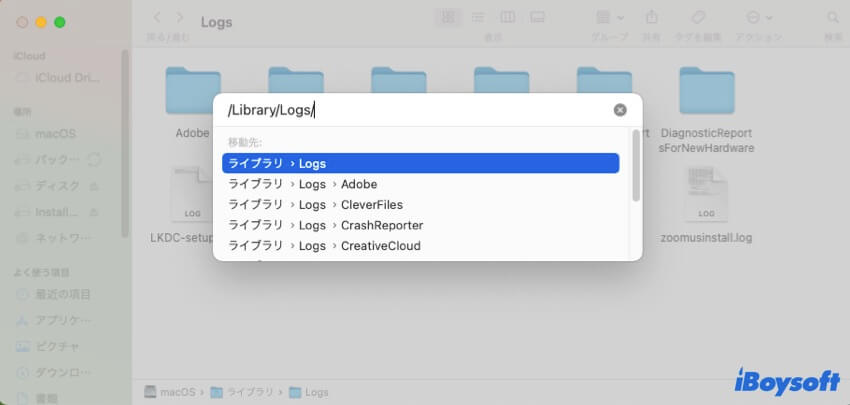The width and height of the screenshot is (850, 405).
Task: Click ライブラリ in the path bar
Action: point(242,392)
